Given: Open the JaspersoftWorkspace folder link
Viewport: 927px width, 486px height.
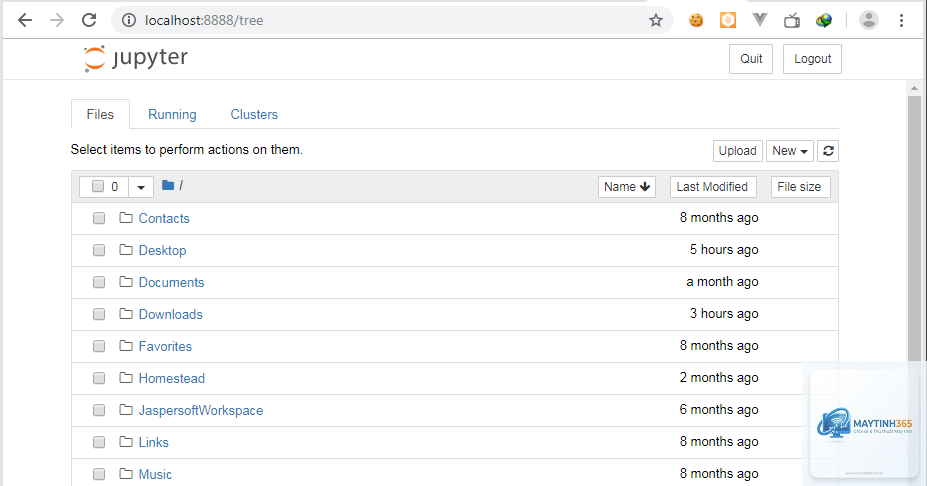Looking at the screenshot, I should (x=200, y=410).
